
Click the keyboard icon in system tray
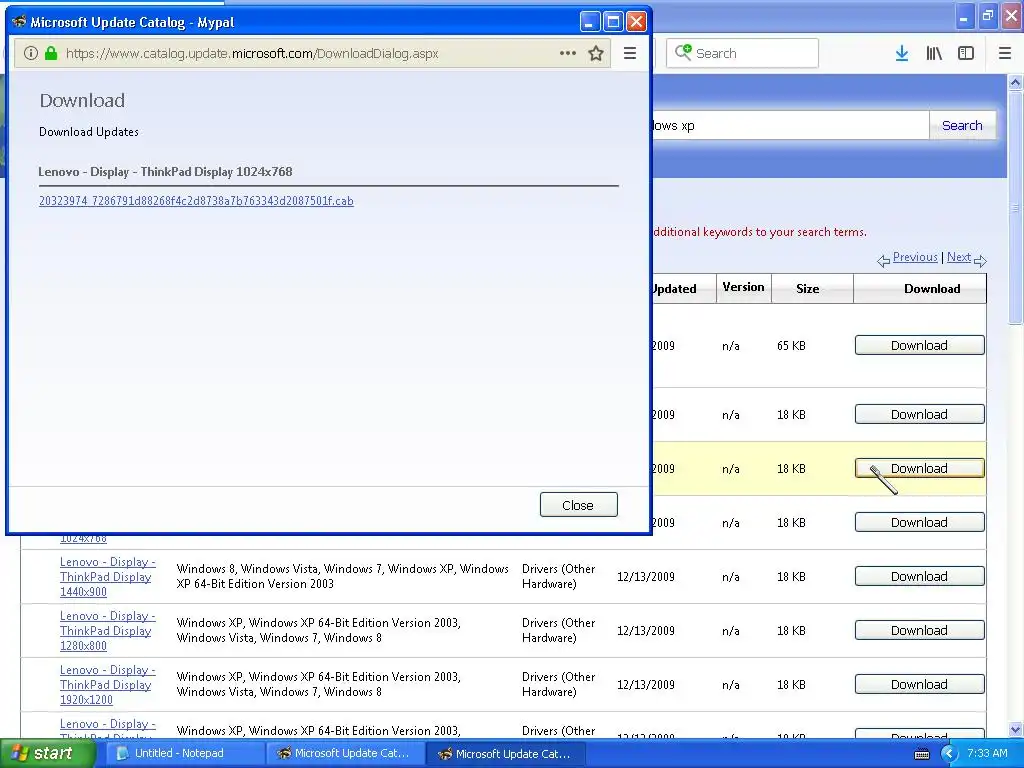click(921, 754)
